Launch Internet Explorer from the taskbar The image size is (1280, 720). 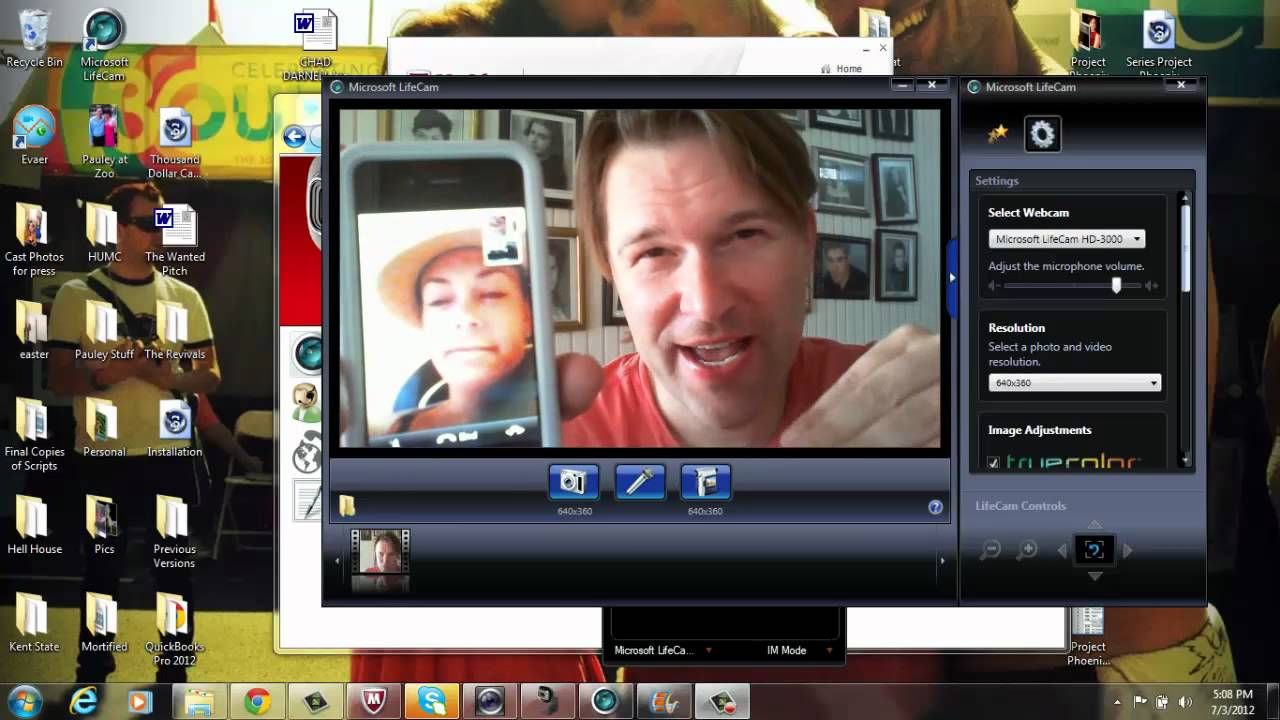(83, 702)
